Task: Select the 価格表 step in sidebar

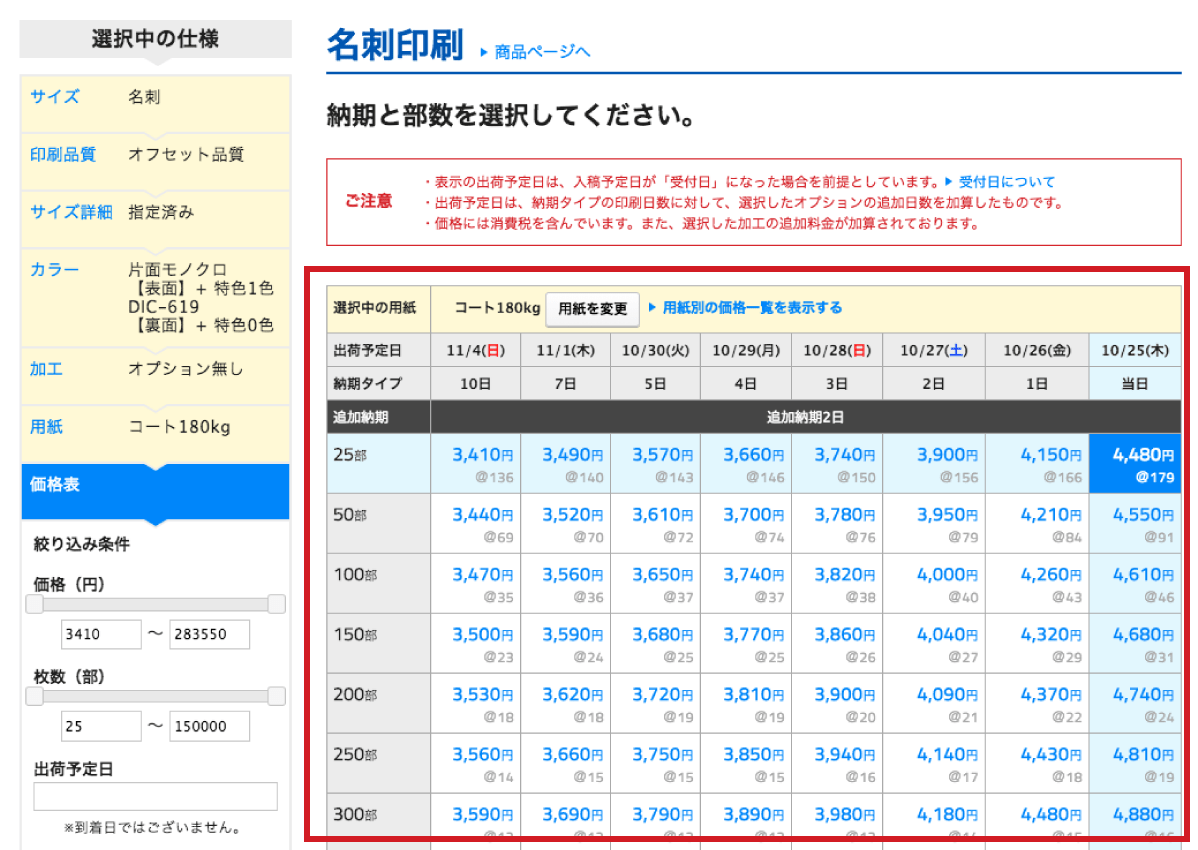Action: [155, 485]
